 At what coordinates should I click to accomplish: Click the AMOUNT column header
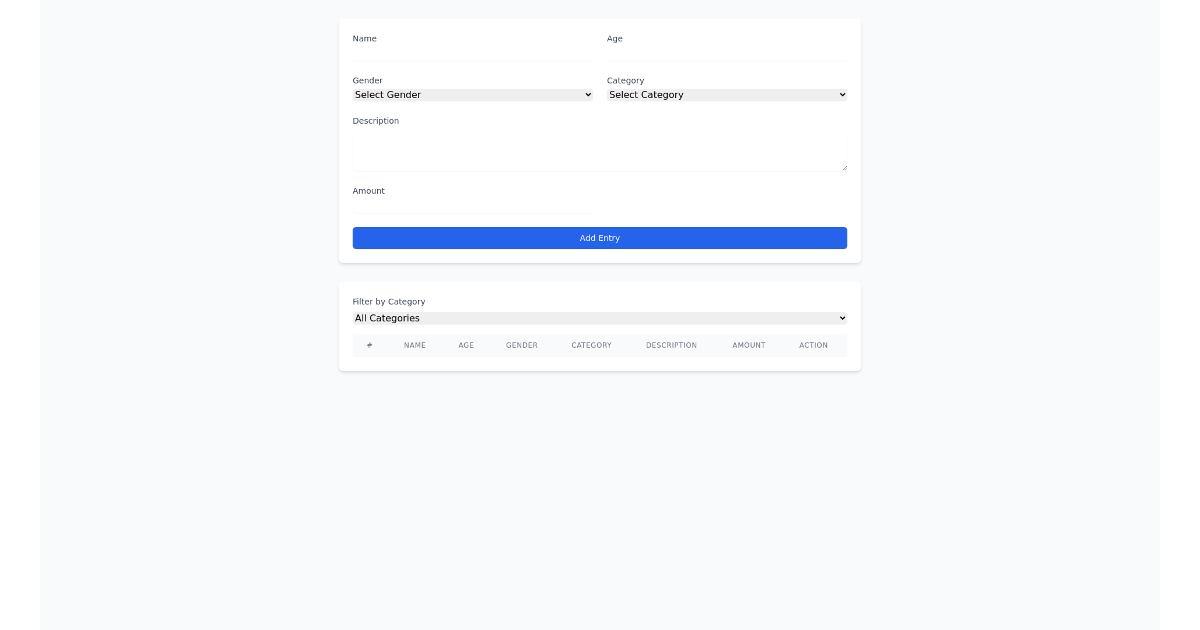[748, 344]
